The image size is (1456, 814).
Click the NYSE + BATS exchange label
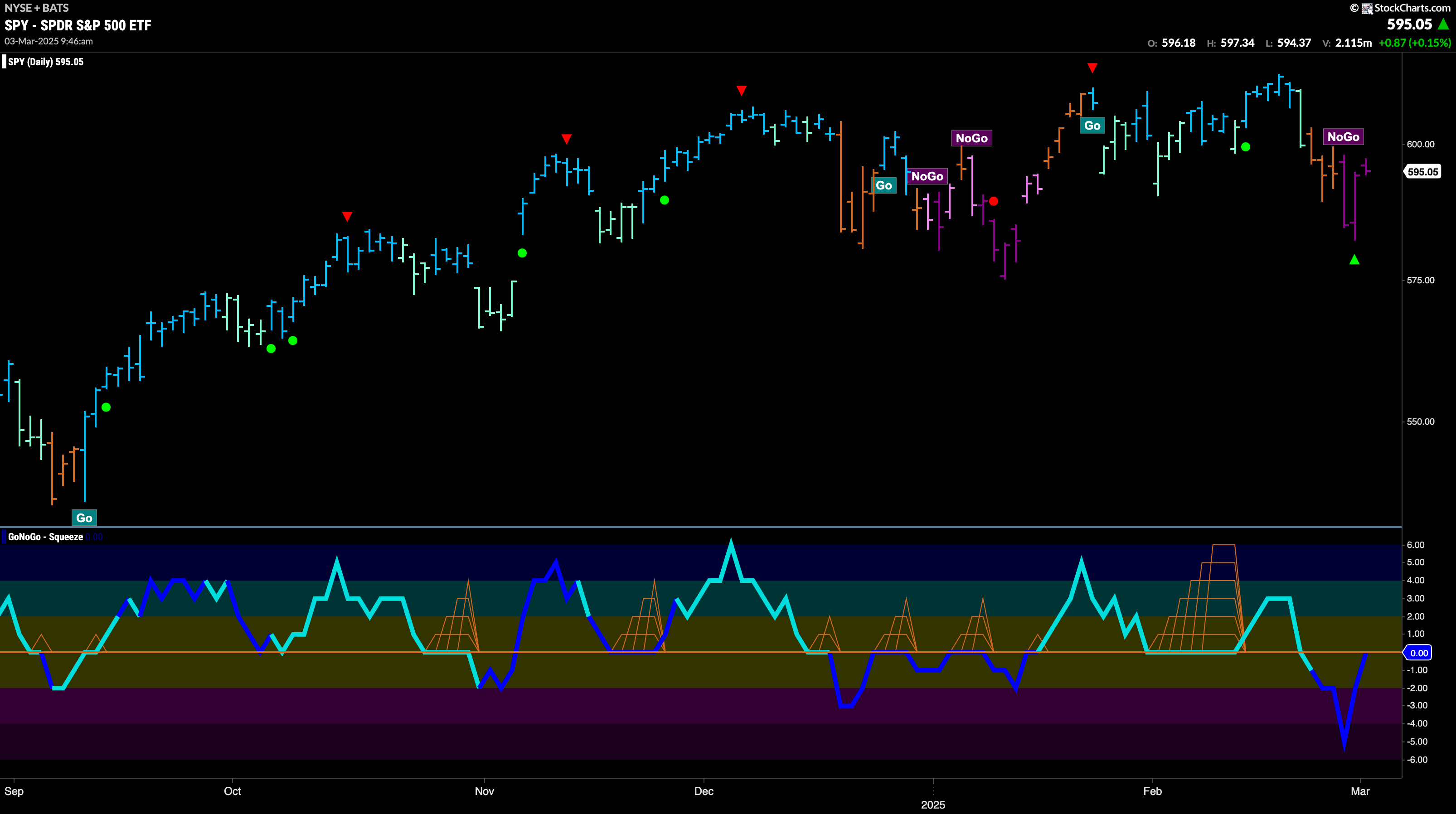[36, 8]
